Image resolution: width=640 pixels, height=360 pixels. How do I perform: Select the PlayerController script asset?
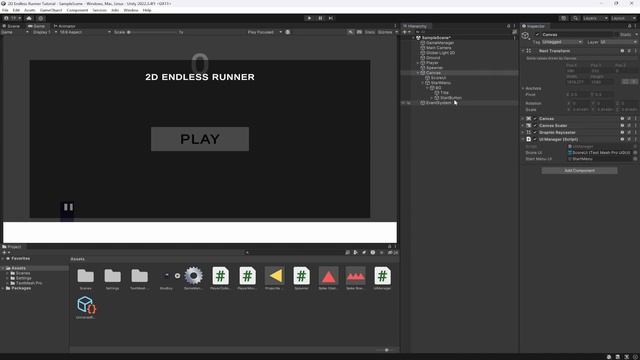[x=220, y=276]
